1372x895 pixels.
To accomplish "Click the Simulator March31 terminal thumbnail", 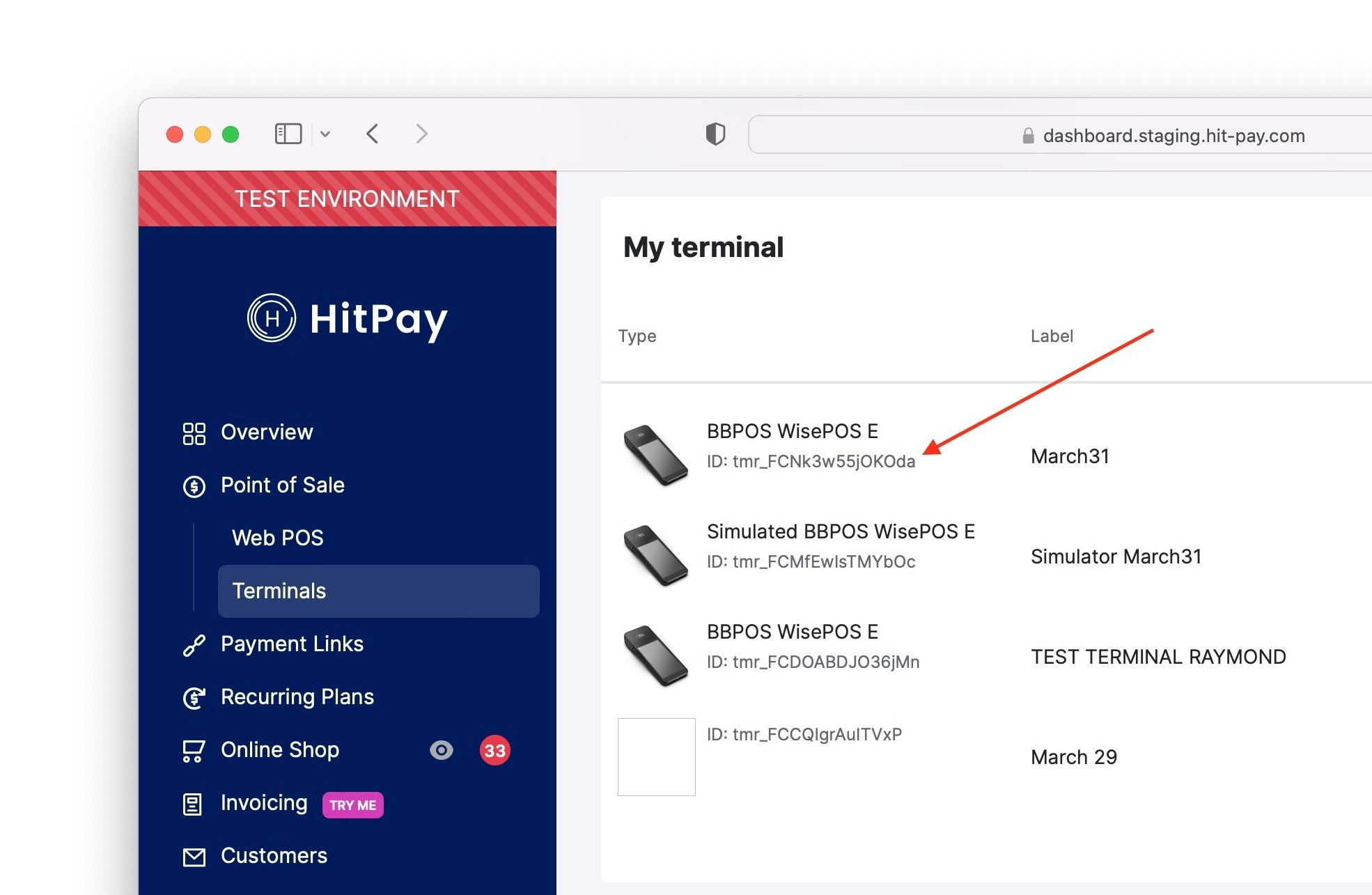I will coord(655,555).
